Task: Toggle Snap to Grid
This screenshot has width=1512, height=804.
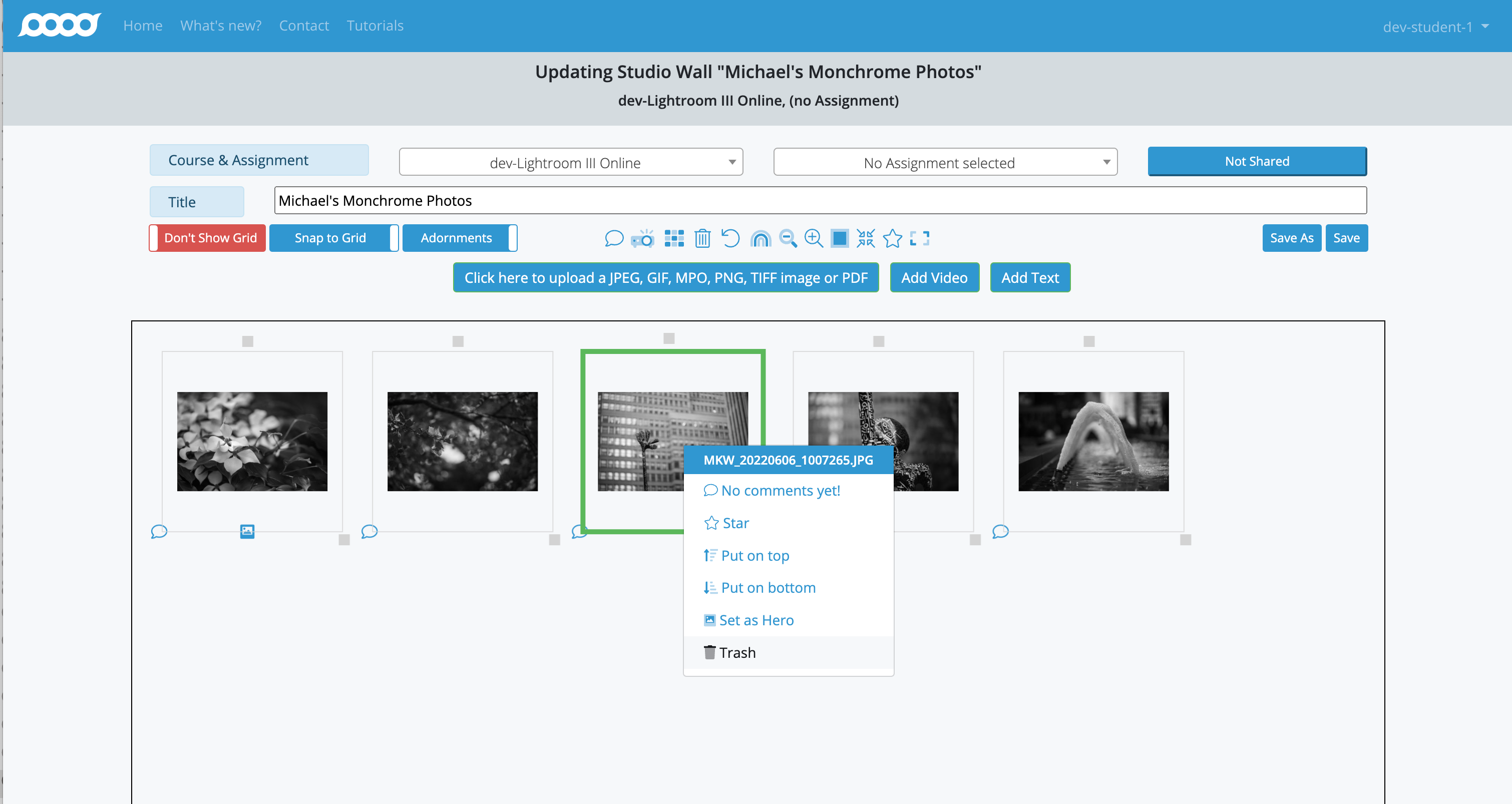Action: [334, 238]
